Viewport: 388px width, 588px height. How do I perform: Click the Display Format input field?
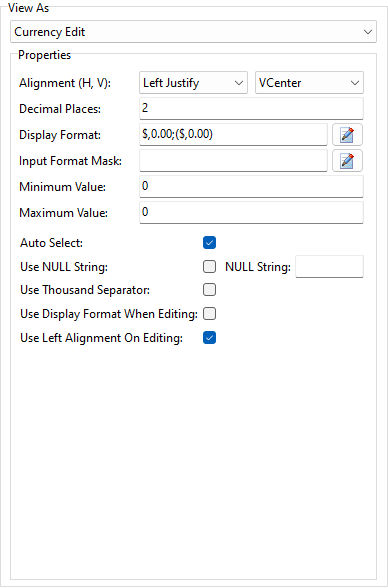pos(233,134)
